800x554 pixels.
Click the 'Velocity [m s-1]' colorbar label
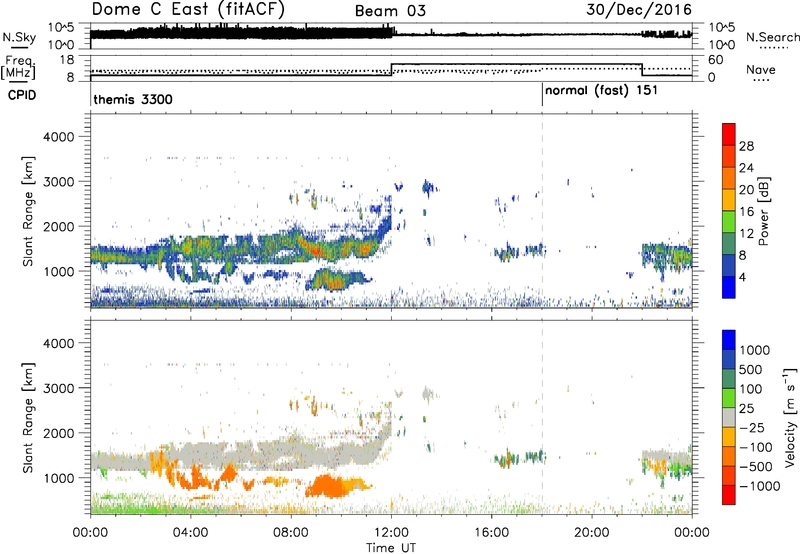click(790, 417)
